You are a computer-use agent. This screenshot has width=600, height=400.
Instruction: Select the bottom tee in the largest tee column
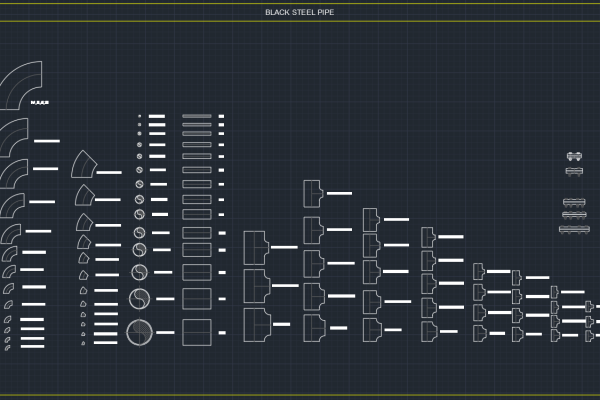tap(256, 323)
